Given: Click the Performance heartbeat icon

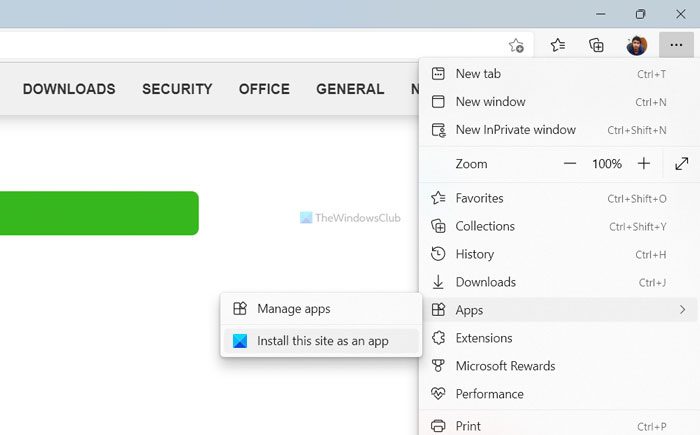Looking at the screenshot, I should click(437, 394).
